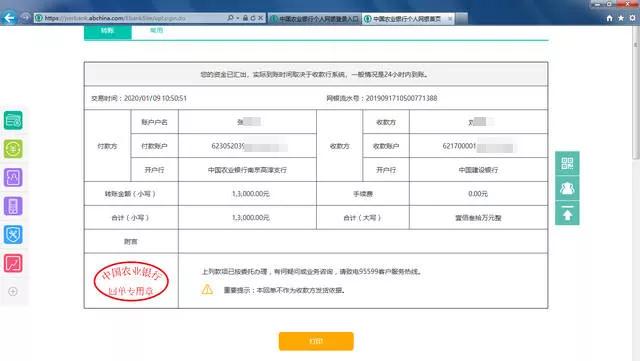Click the handling fee 0.00元 cell
This screenshot has height=361, width=640.
(478, 194)
